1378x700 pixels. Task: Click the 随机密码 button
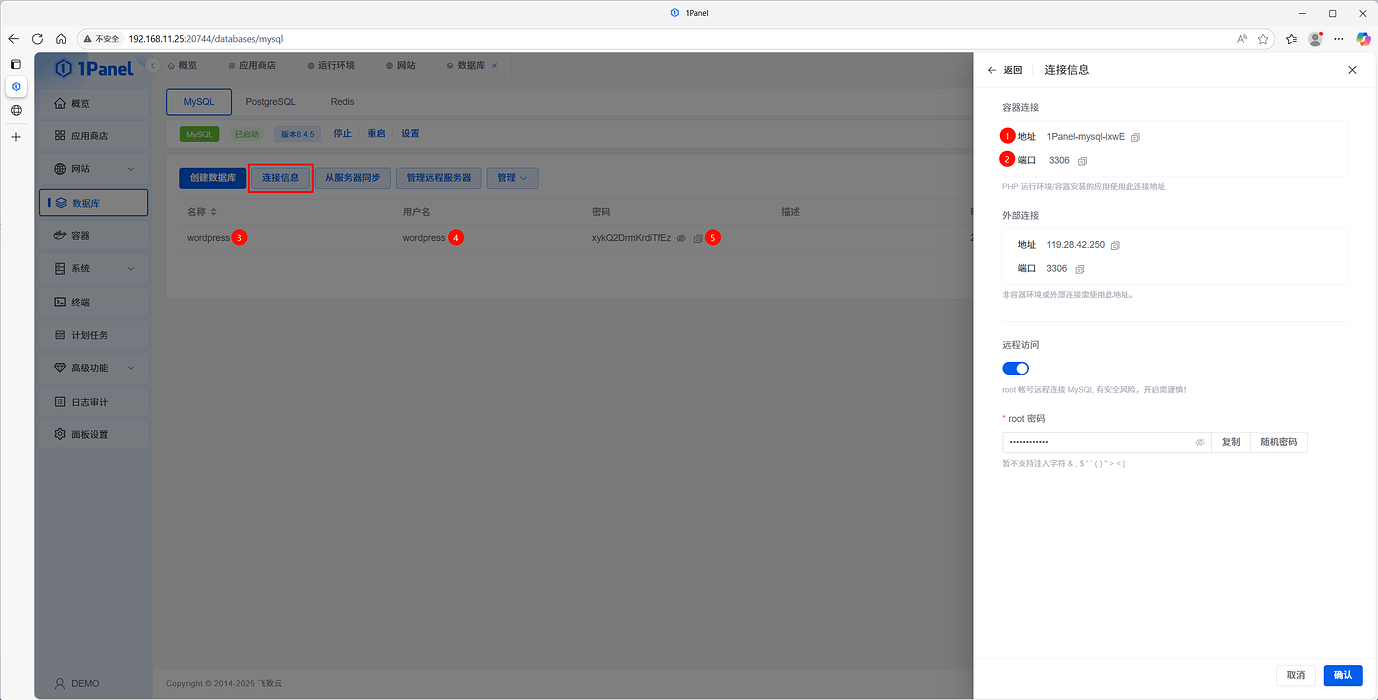[1278, 441]
